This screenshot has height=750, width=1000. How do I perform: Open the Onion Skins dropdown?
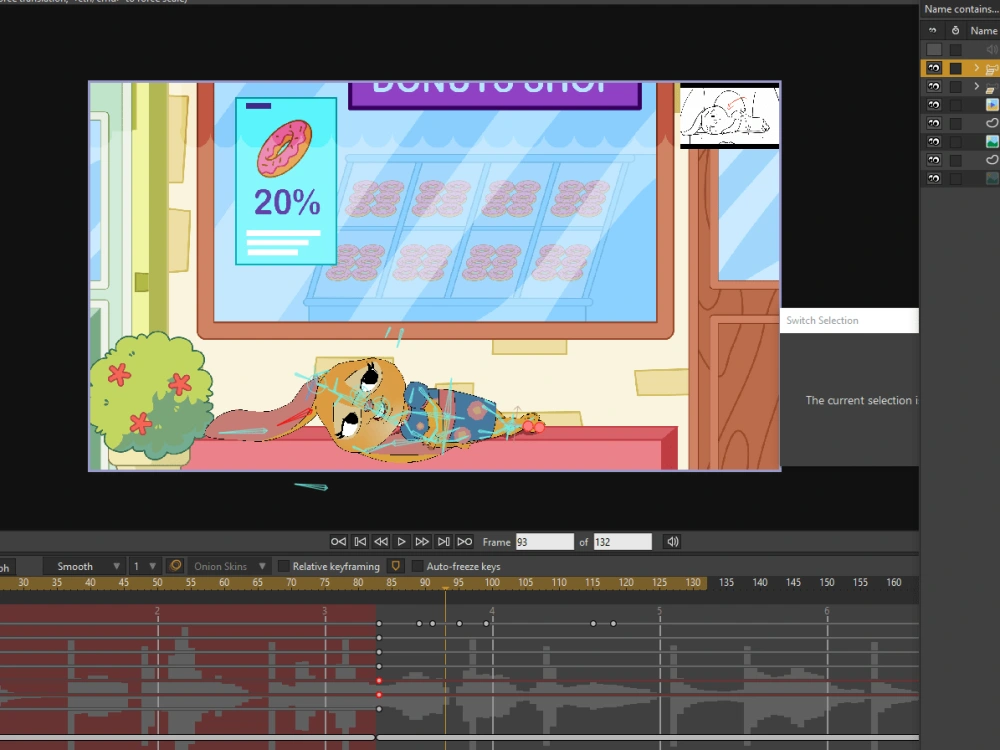coord(230,566)
